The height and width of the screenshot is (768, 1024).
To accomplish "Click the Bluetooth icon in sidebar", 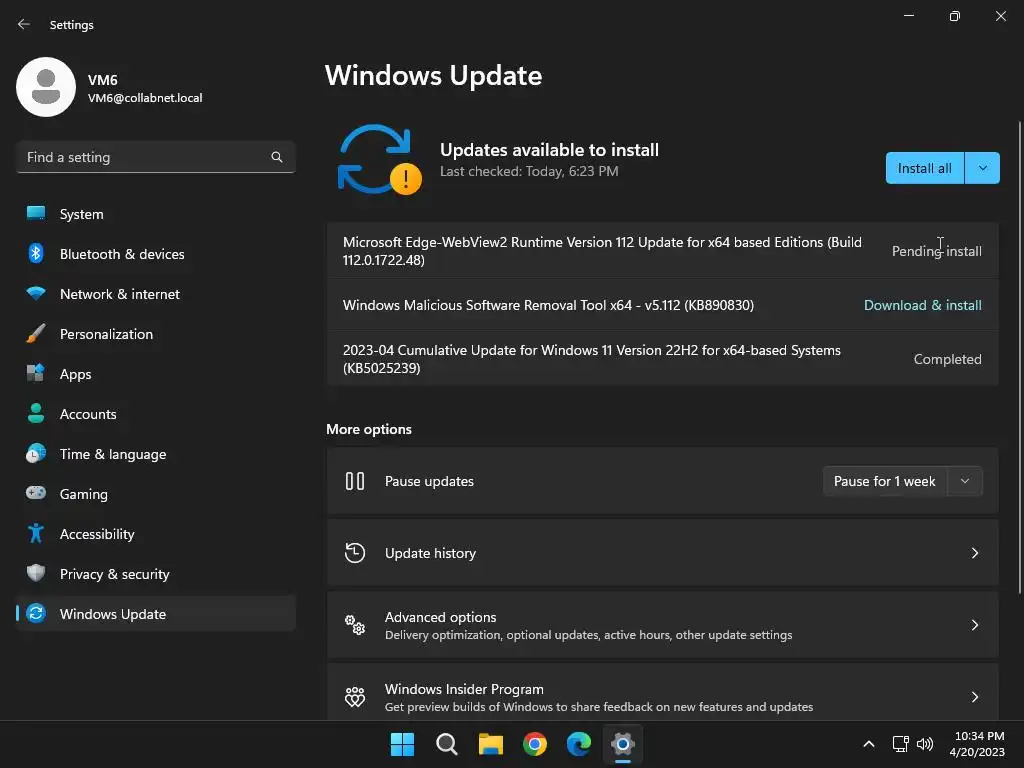I will click(36, 253).
